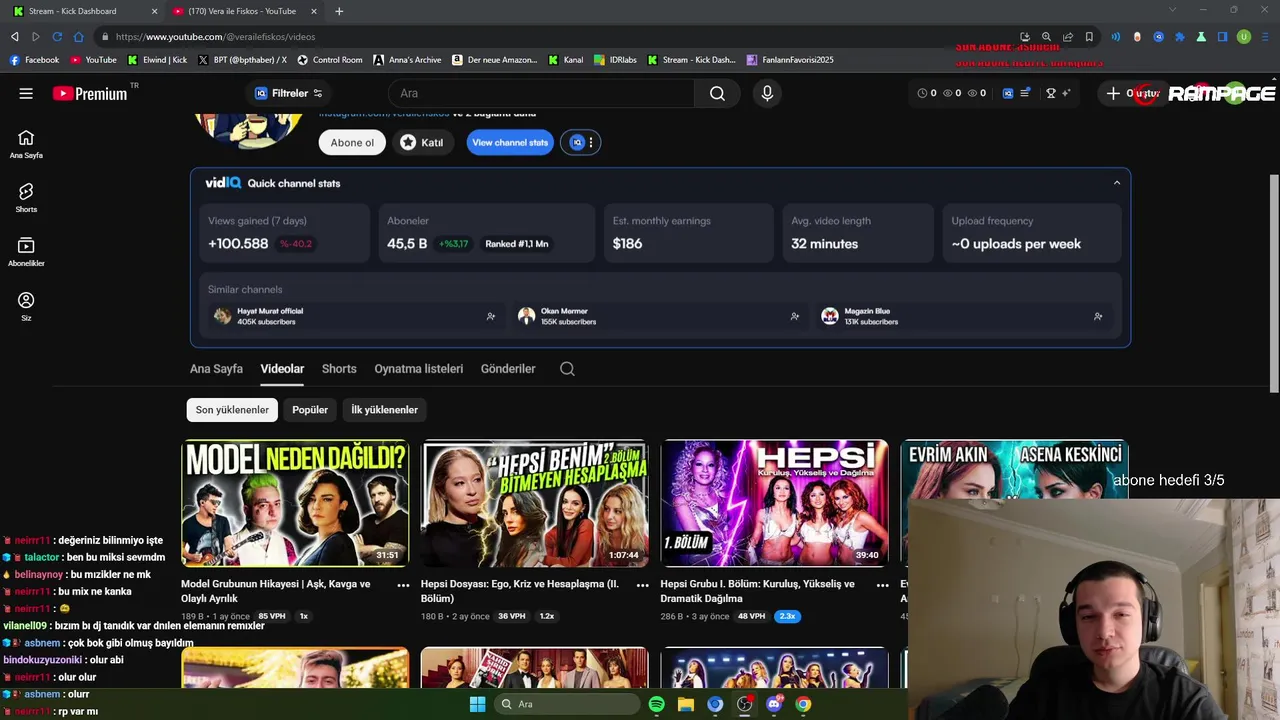
Task: Switch to the channel Ana Sayfa tab
Action: click(216, 369)
